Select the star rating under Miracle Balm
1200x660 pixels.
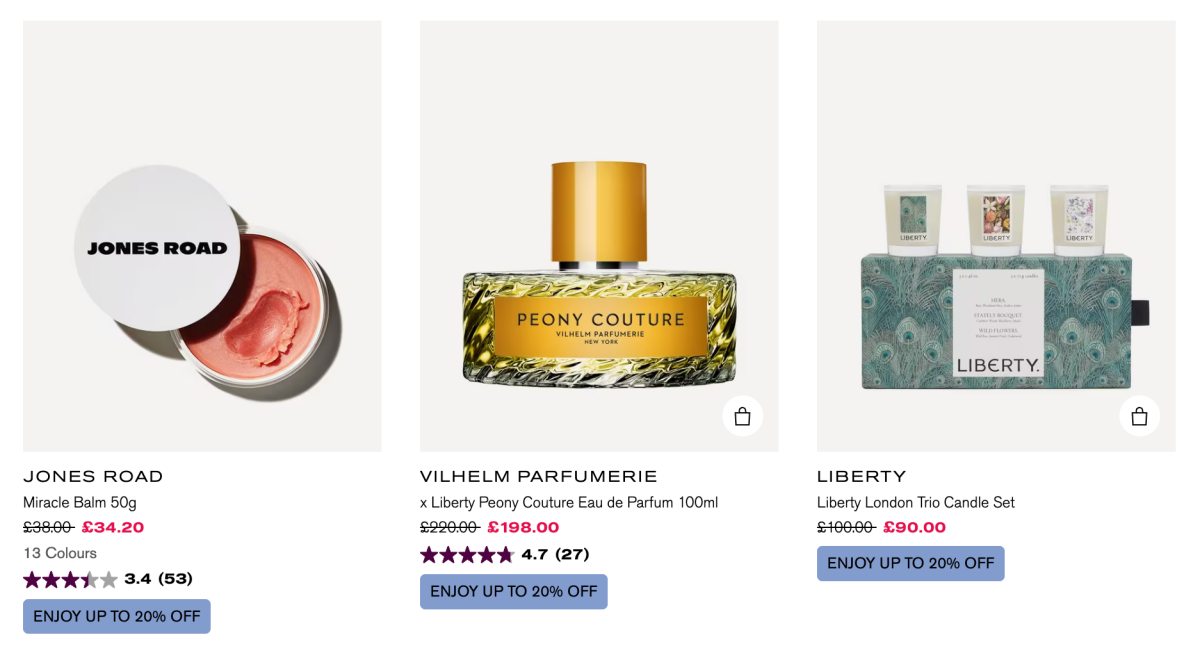point(71,579)
